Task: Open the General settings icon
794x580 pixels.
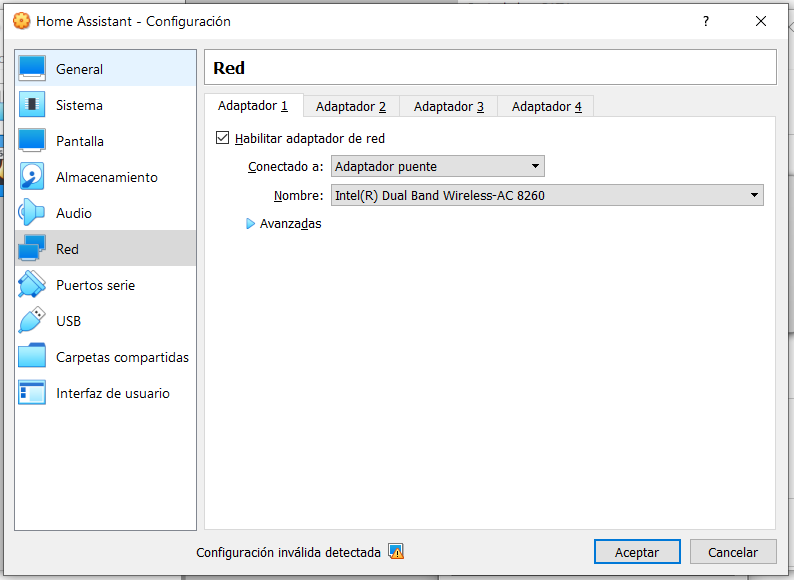Action: pos(32,69)
